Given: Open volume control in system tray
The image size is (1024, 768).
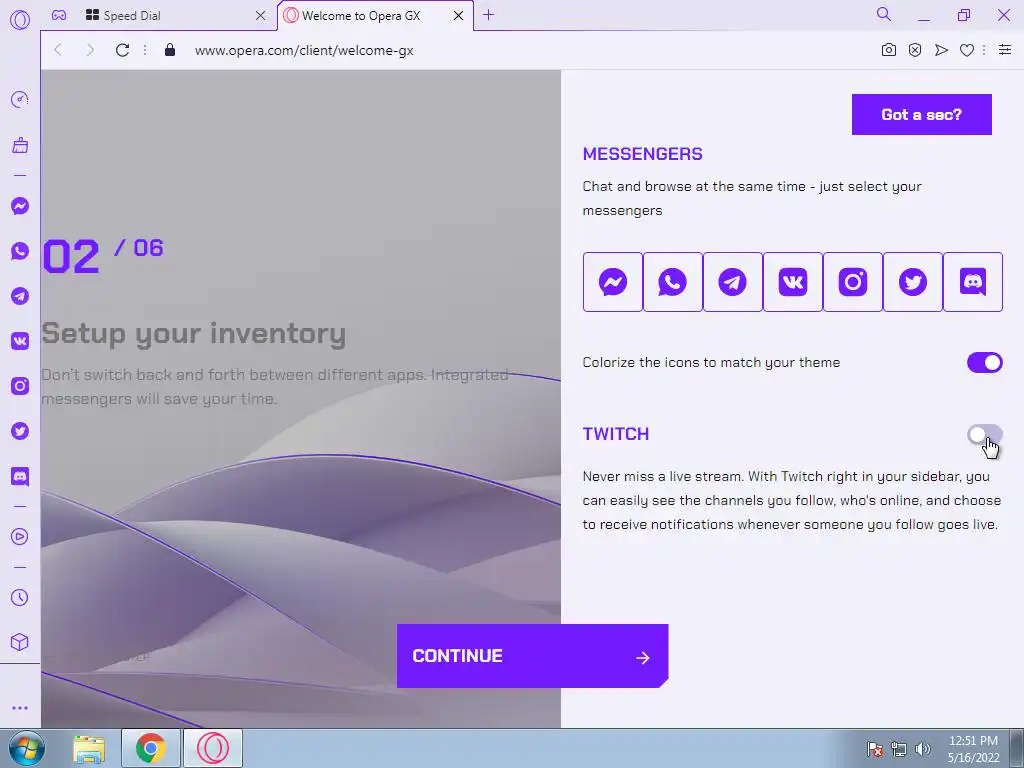Looking at the screenshot, I should (x=923, y=749).
